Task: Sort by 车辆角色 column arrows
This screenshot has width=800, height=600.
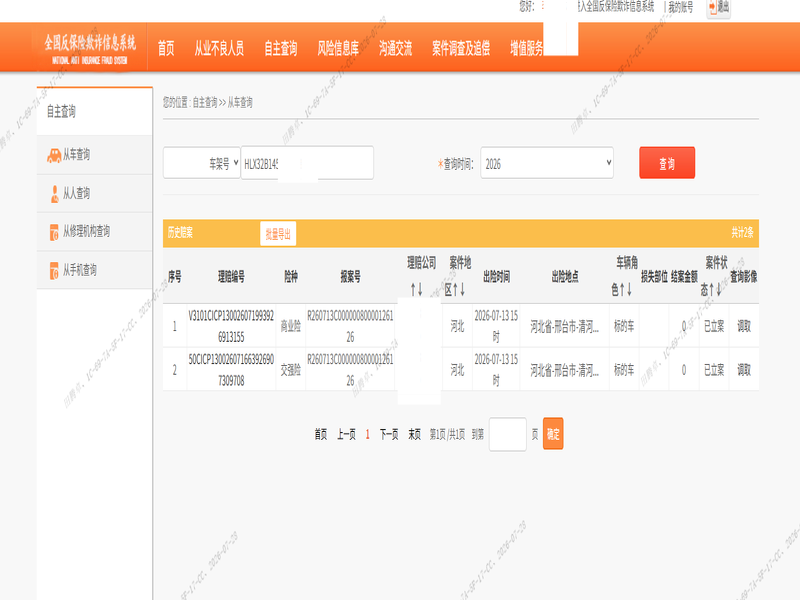Action: point(626,290)
